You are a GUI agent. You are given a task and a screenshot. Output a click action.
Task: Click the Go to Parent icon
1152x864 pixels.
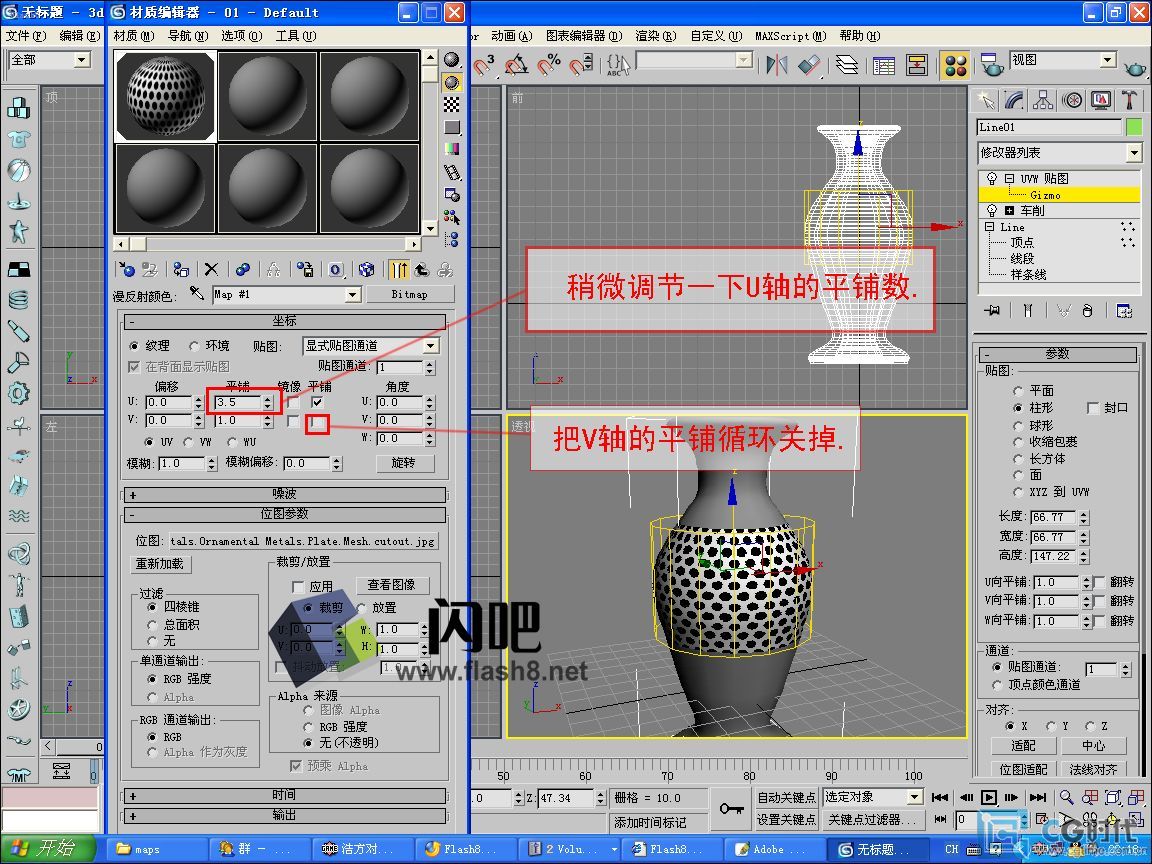pyautogui.click(x=422, y=269)
